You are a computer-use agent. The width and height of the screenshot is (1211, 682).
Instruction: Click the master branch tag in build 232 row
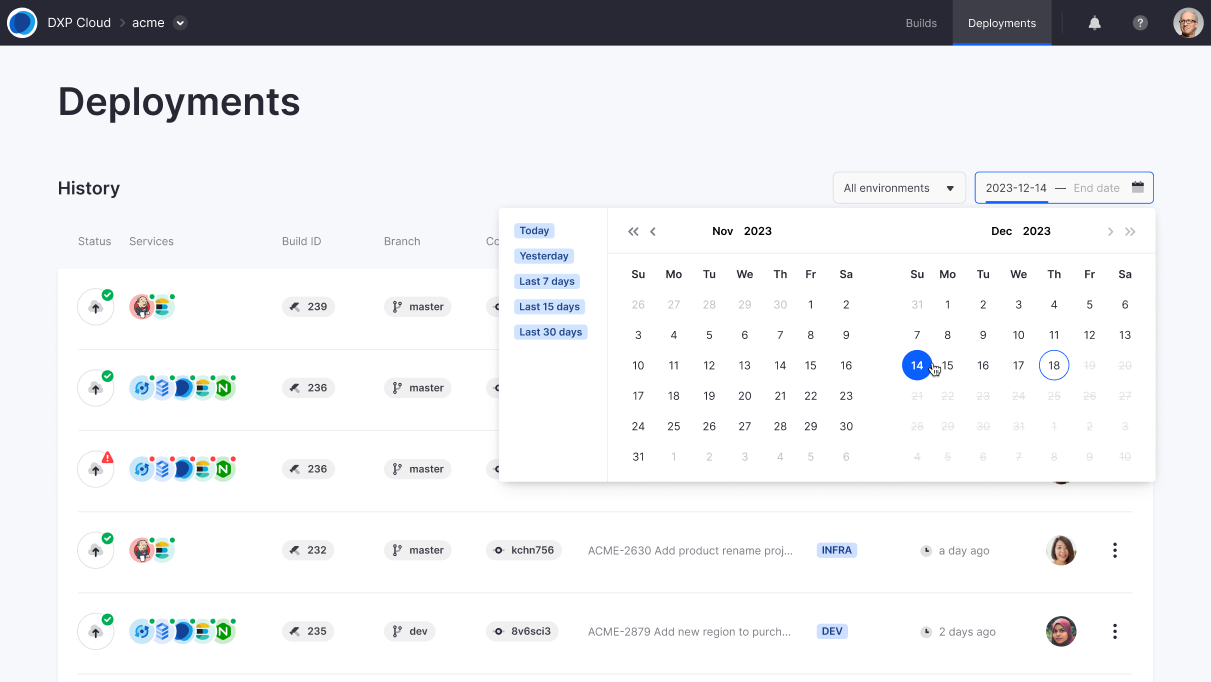tap(418, 550)
